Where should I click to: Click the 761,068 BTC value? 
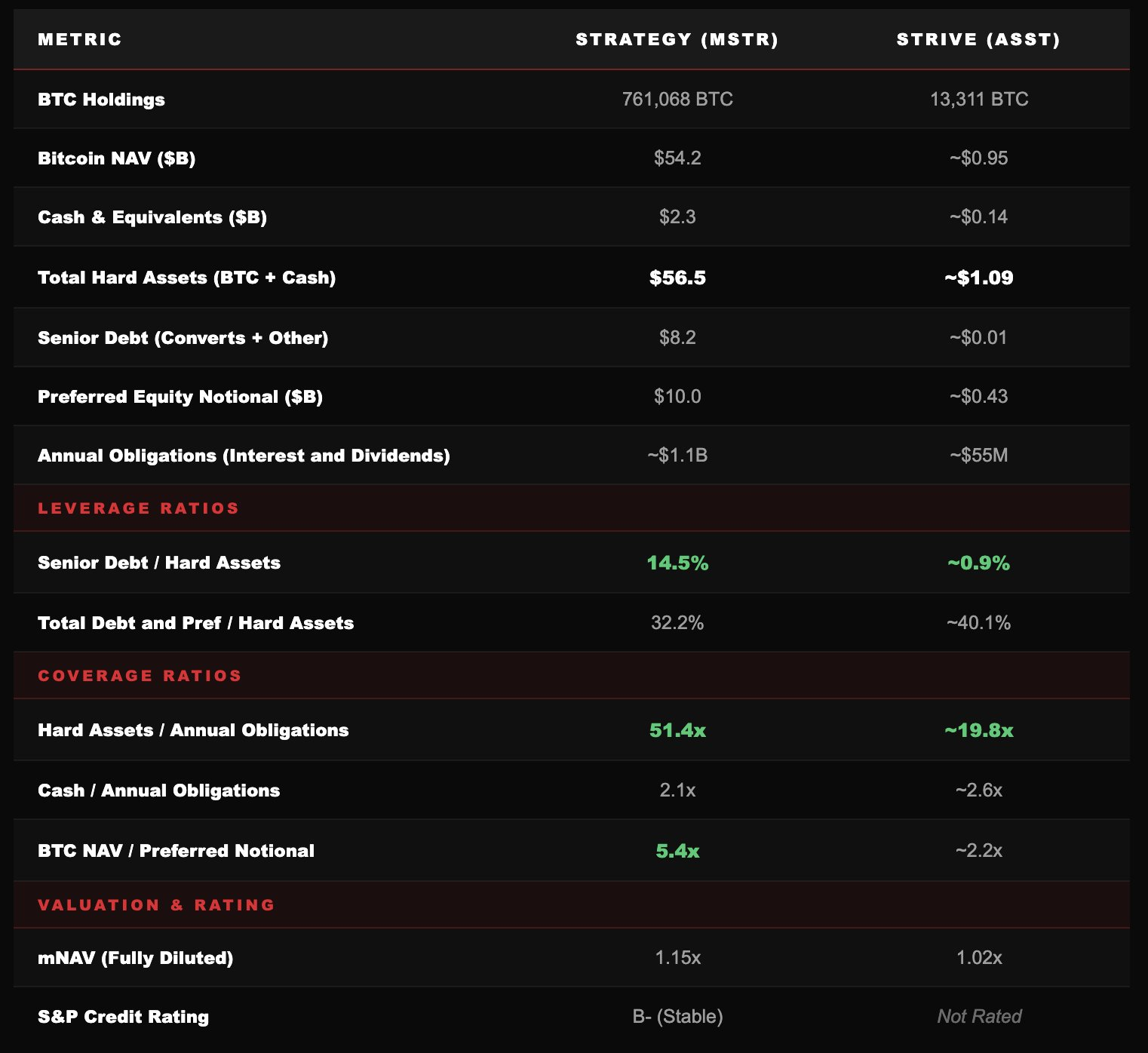coord(677,100)
